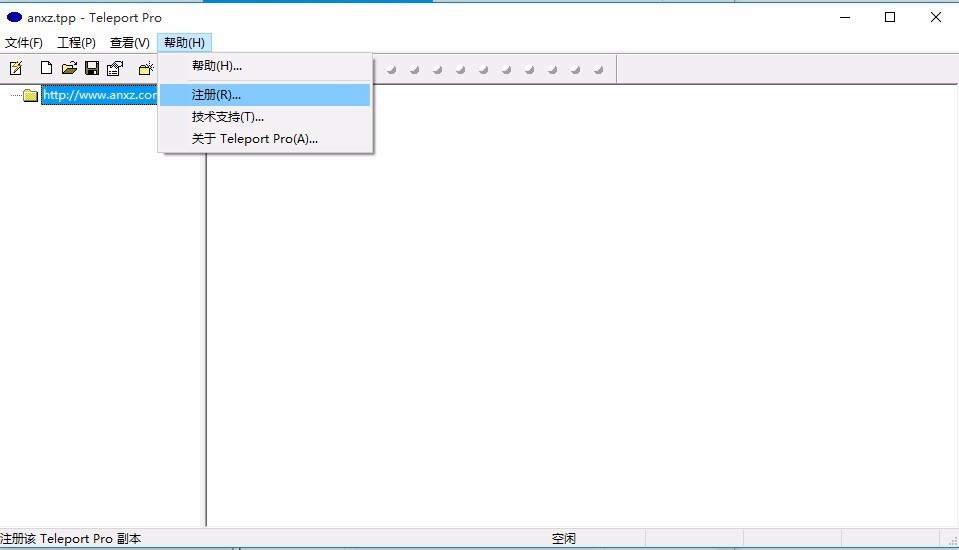Select 技术支持(T)... menu entry

pyautogui.click(x=265, y=117)
